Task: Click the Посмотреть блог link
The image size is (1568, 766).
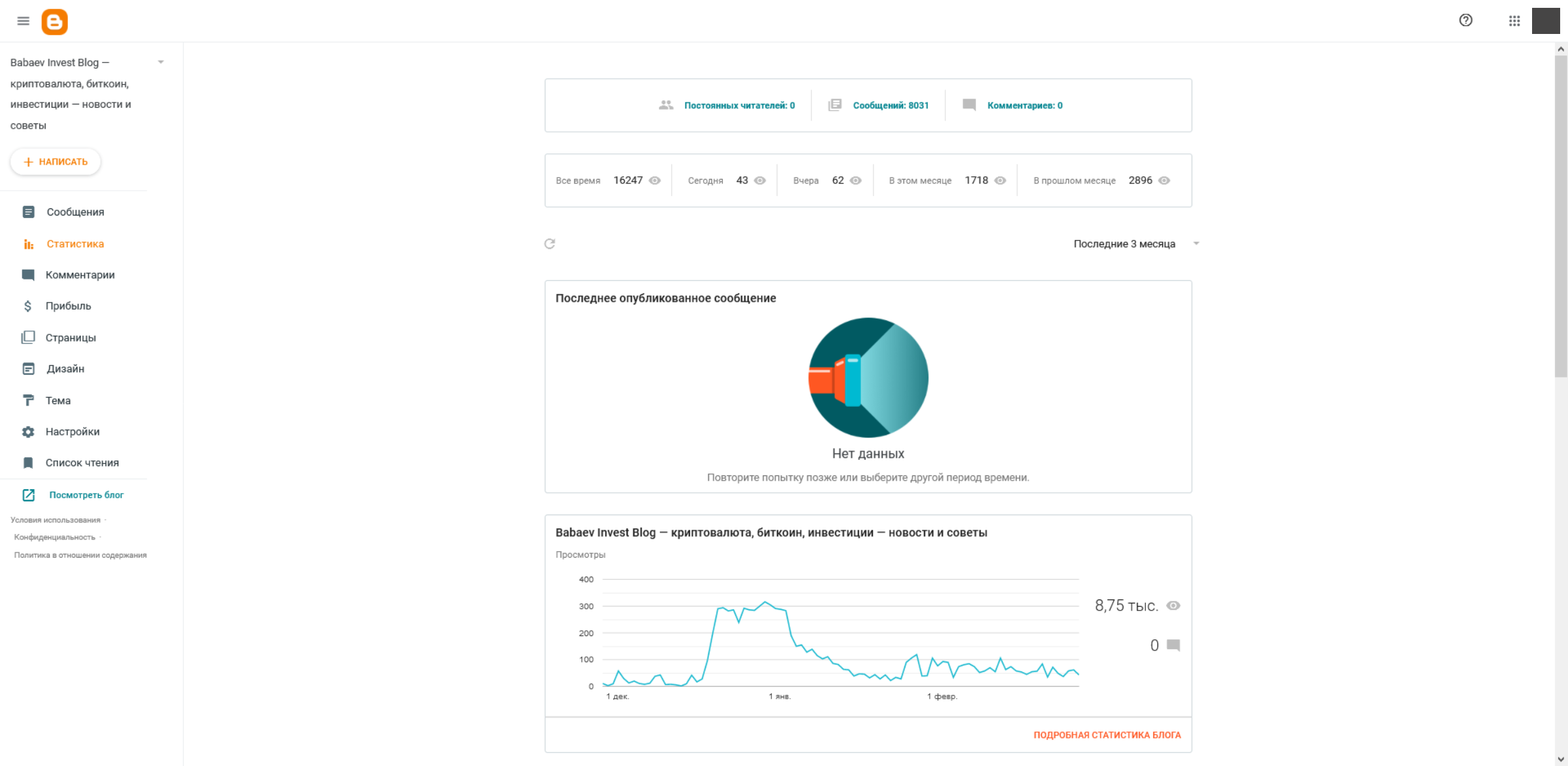Action: point(86,495)
